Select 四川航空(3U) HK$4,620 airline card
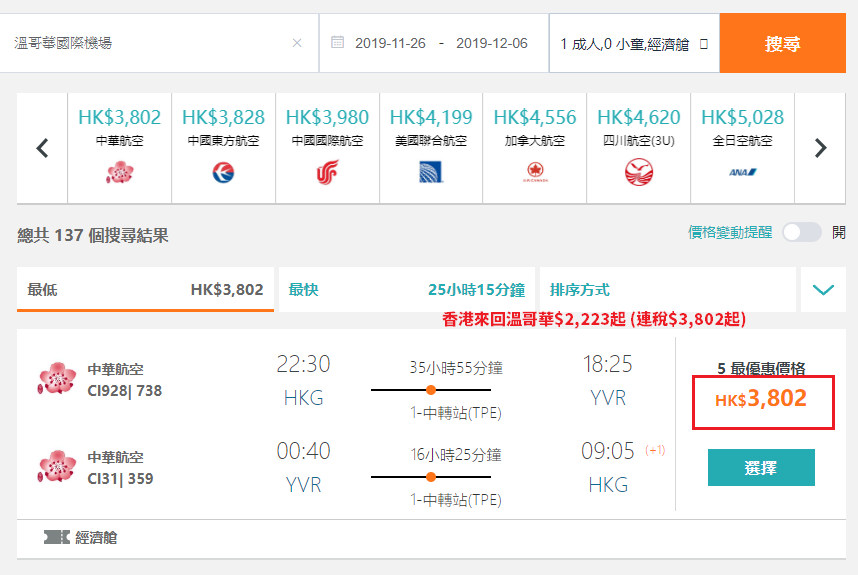This screenshot has height=575, width=858. click(x=639, y=148)
